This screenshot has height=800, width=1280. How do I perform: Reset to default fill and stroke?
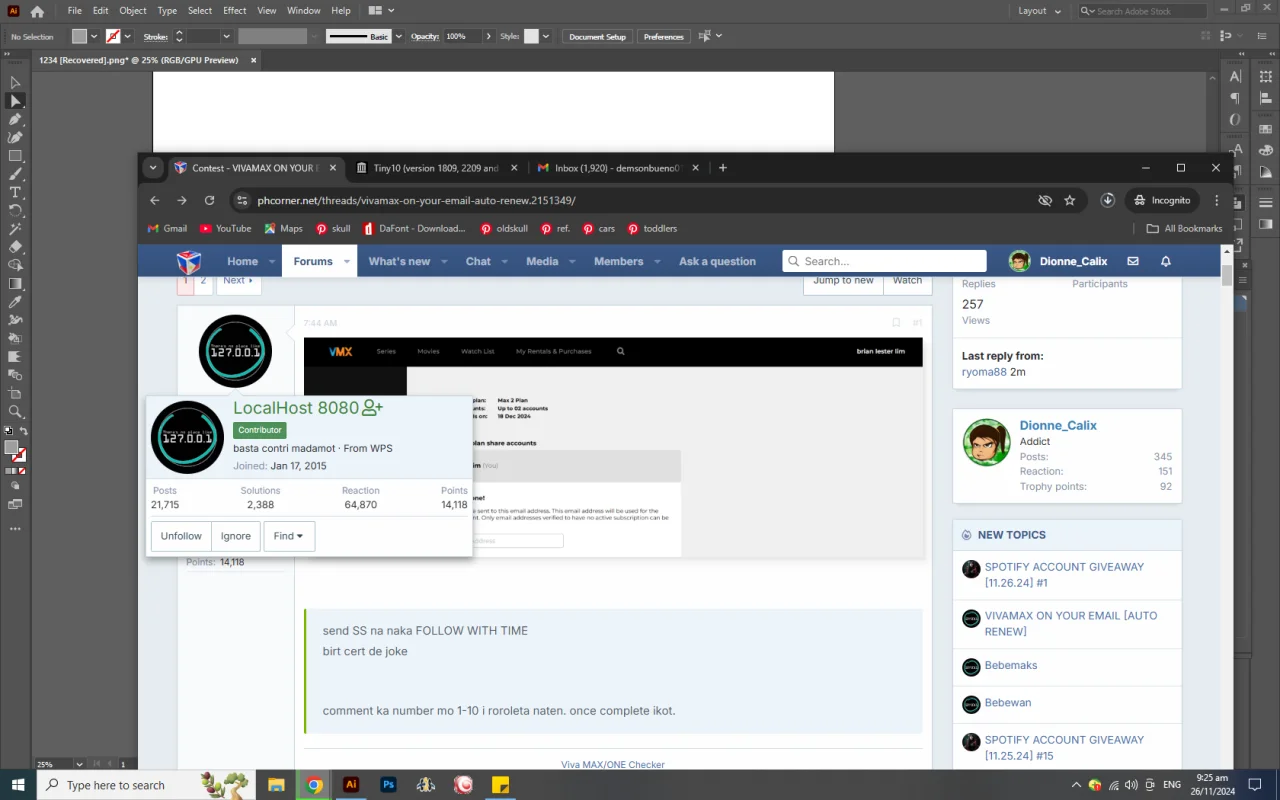click(x=8, y=431)
